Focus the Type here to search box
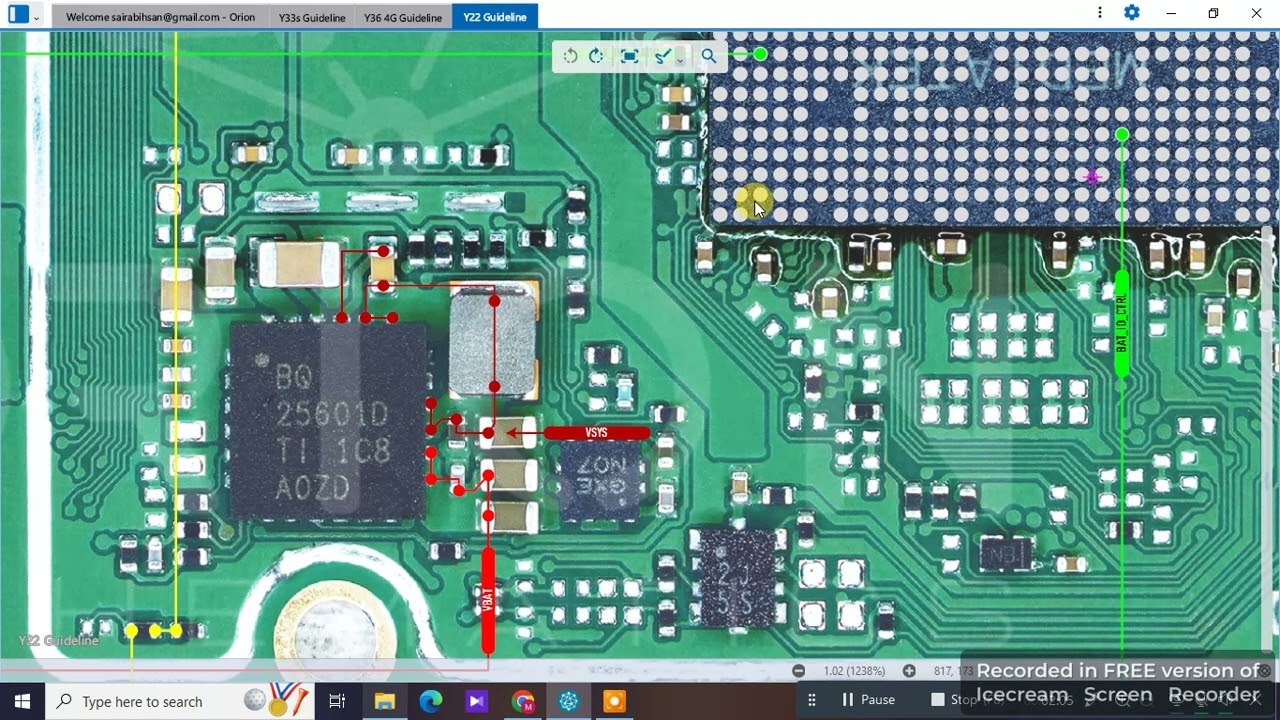This screenshot has height=720, width=1280. 180,701
